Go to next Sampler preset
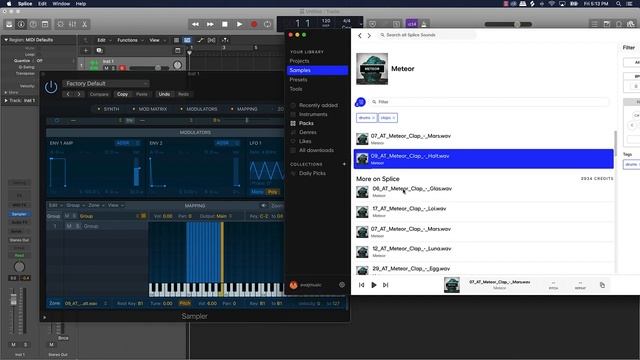 pos(79,94)
